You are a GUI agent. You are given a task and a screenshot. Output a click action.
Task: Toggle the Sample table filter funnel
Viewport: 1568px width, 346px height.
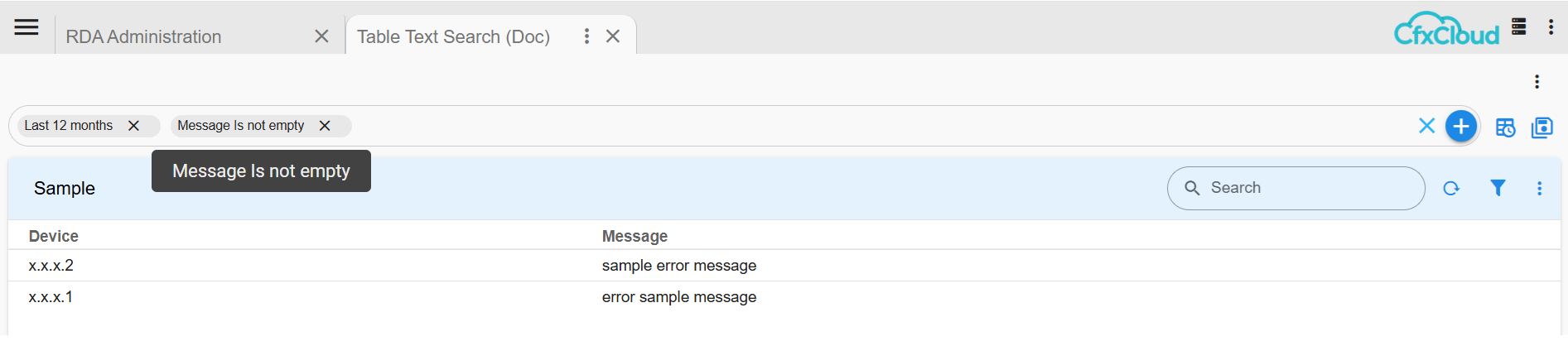[1498, 188]
